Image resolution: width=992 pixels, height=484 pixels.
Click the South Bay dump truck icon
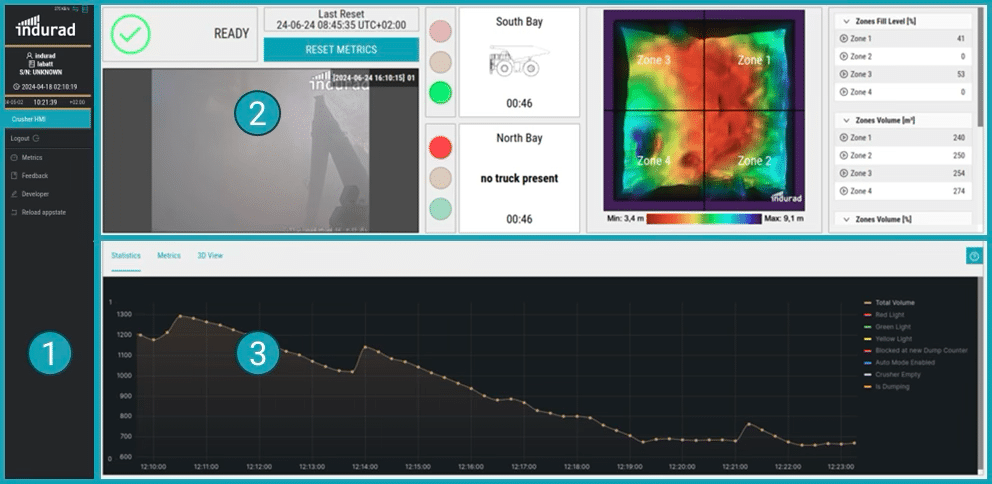coord(519,61)
